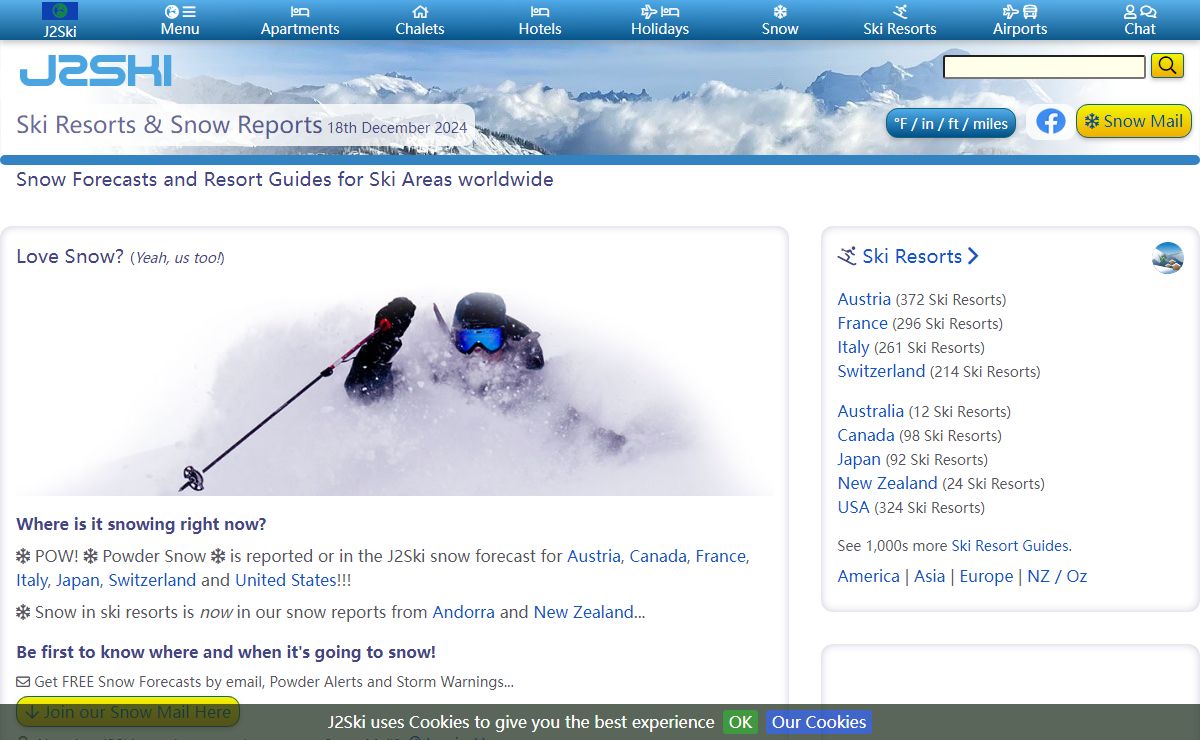Select the Holidays menu item

pyautogui.click(x=660, y=20)
